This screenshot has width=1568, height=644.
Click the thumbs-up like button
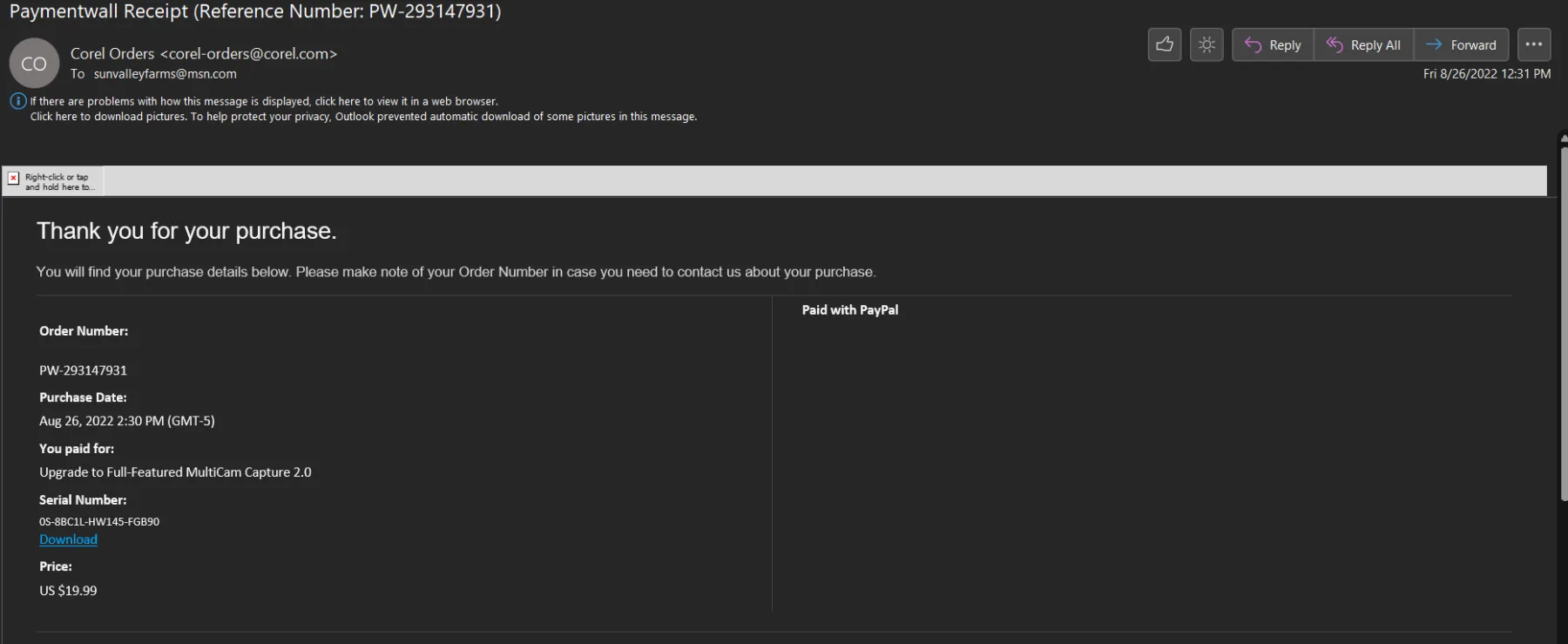1165,44
